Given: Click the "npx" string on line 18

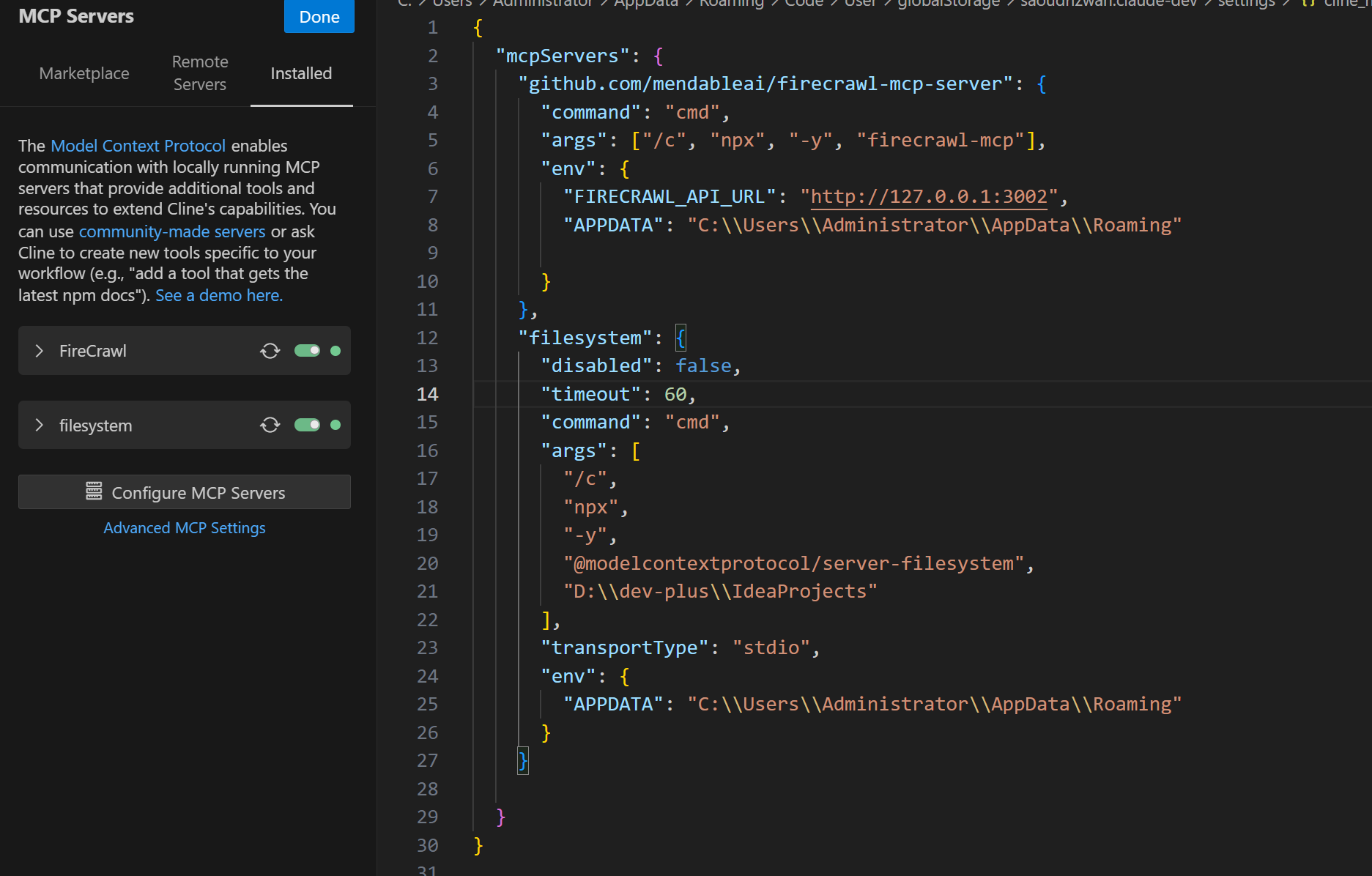Looking at the screenshot, I should (590, 507).
